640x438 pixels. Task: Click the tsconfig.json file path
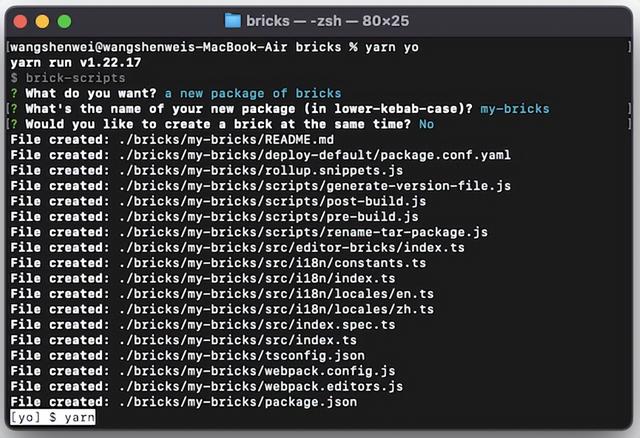tap(242, 356)
